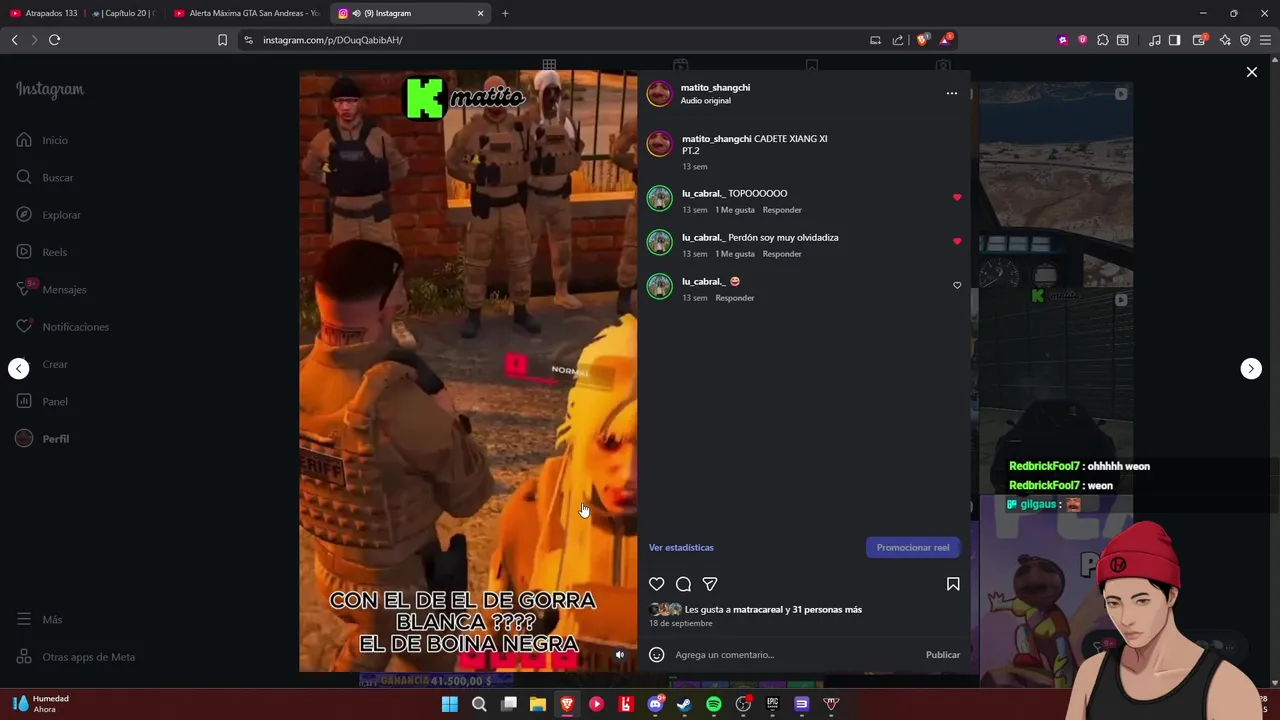This screenshot has width=1280, height=720.
Task: Open the post's three-dot options menu
Action: point(952,93)
